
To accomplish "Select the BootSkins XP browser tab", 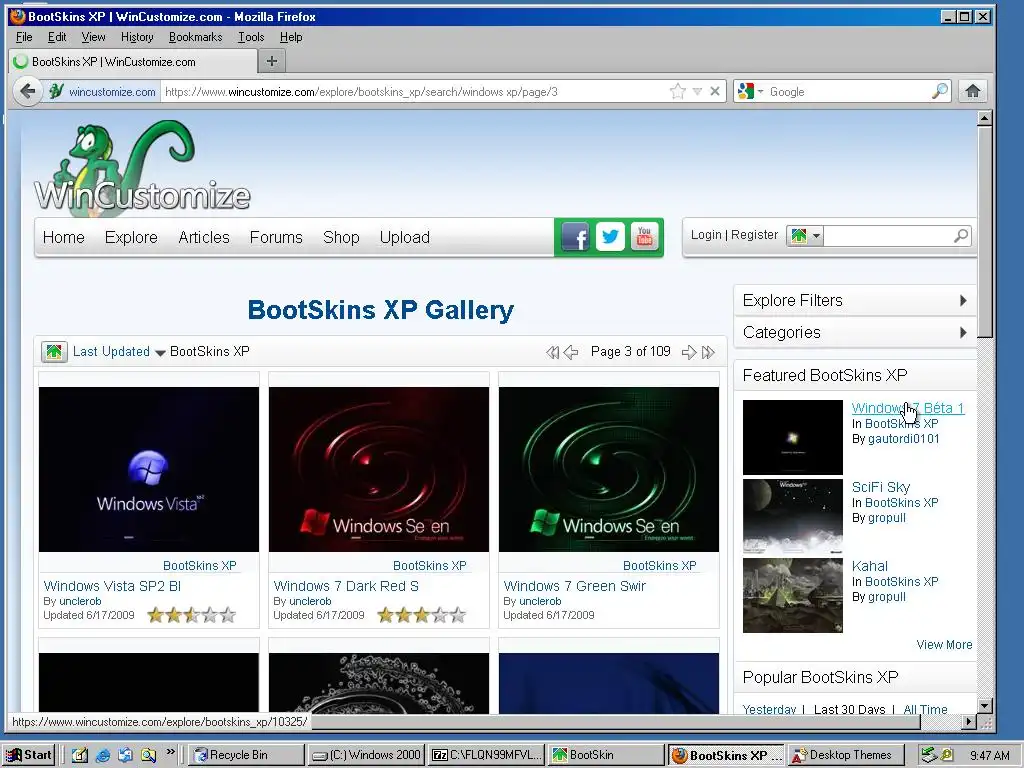I will [133, 61].
